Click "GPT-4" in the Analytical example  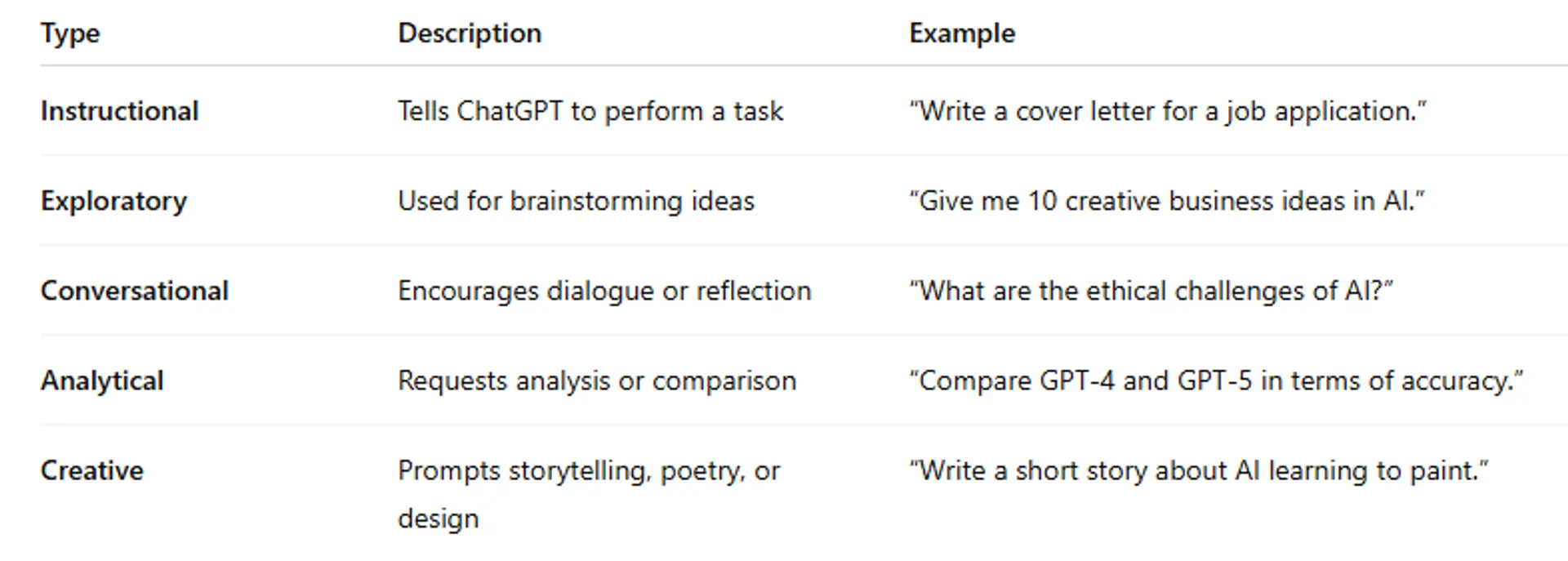1076,381
